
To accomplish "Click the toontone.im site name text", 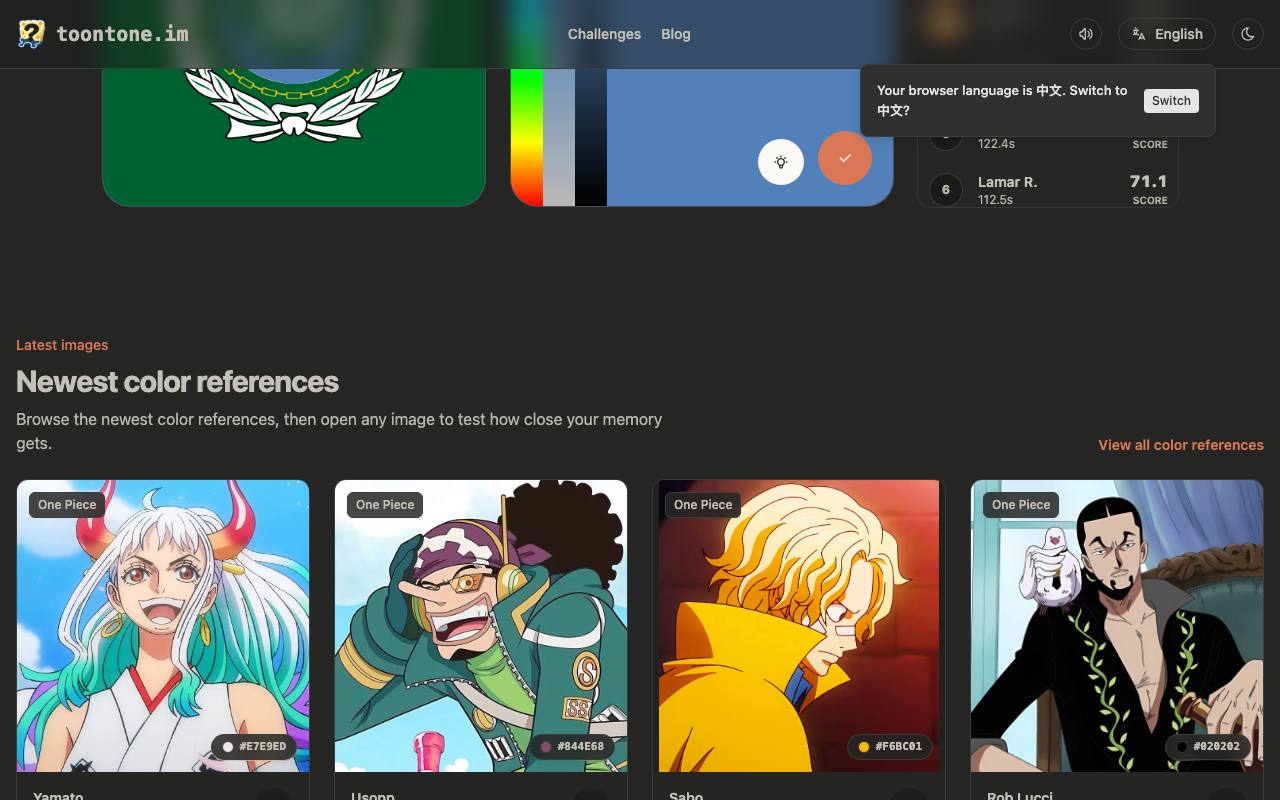I will 122,34.
